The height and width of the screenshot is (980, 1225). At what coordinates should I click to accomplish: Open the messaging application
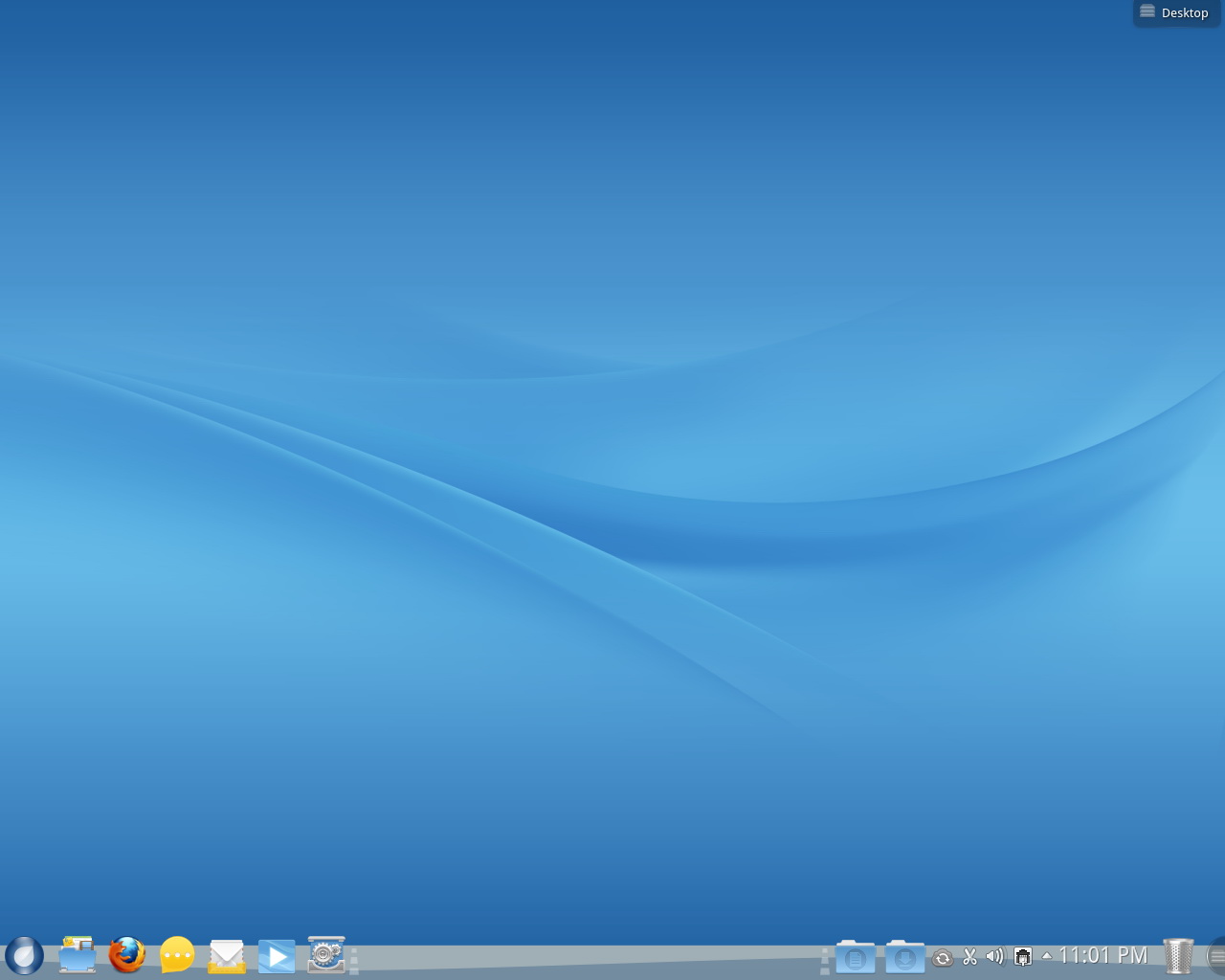click(x=175, y=955)
